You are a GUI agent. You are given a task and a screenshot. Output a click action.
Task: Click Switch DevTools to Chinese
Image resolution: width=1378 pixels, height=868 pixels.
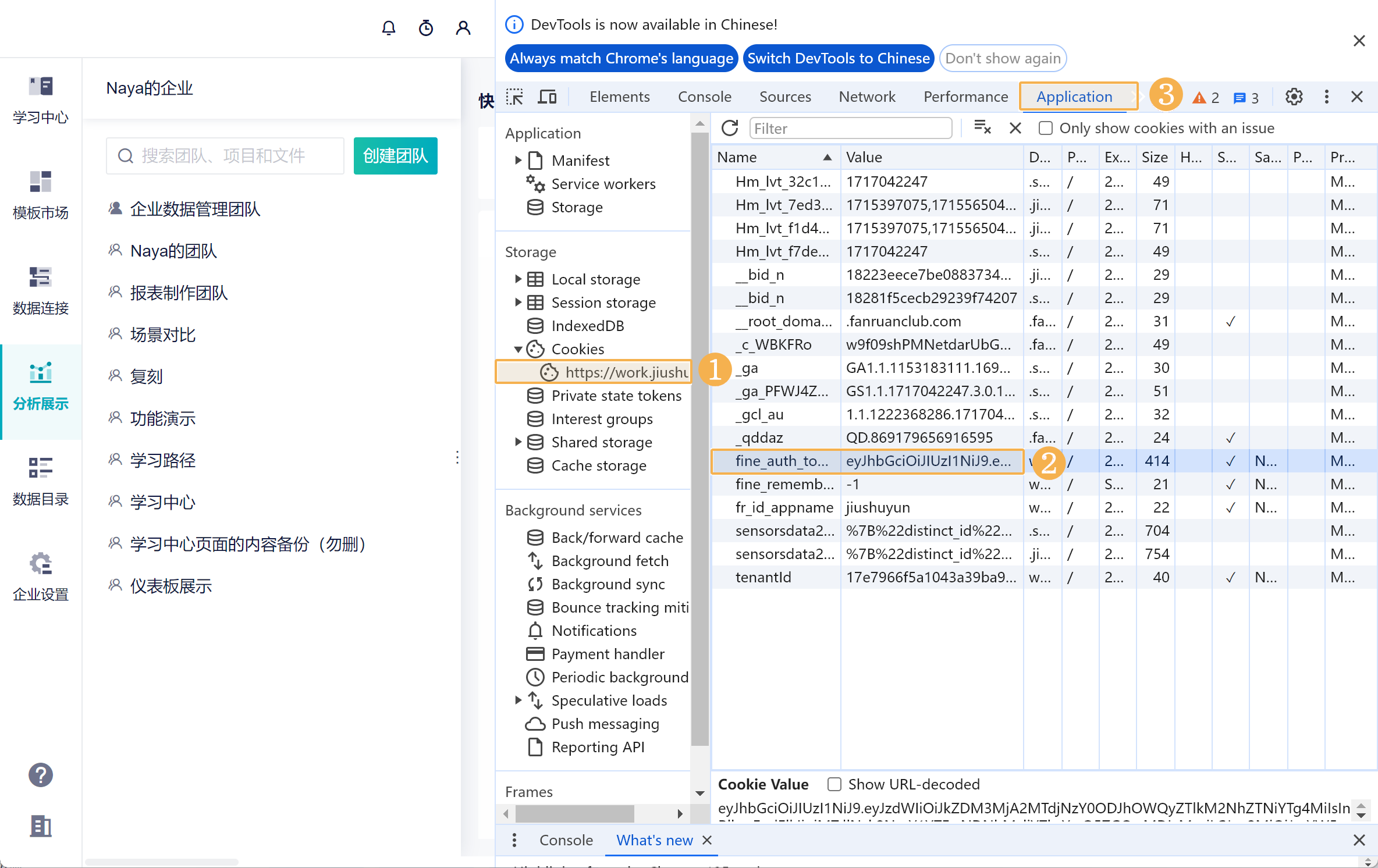pos(839,58)
